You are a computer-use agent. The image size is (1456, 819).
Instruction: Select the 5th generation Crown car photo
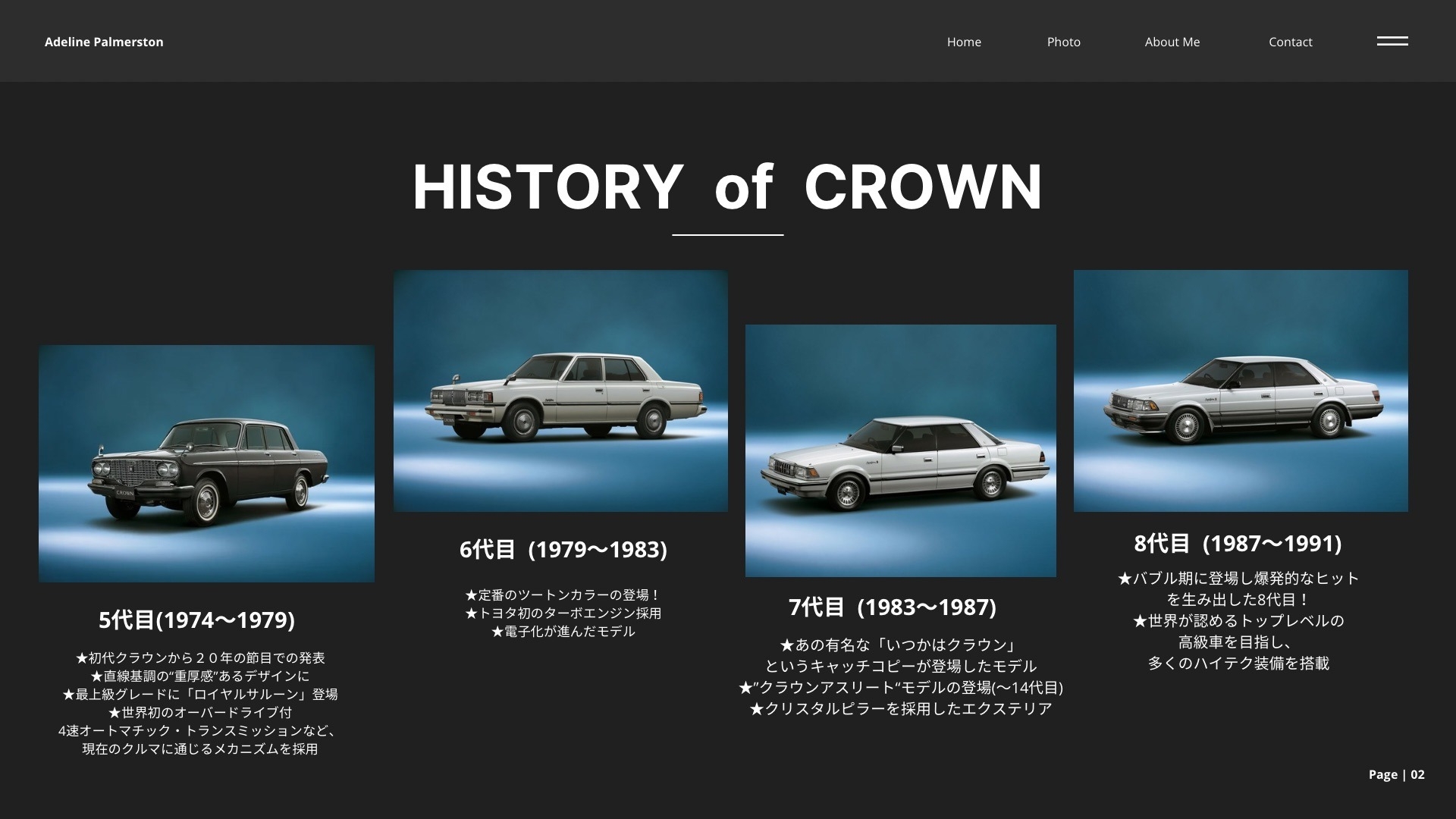tap(206, 463)
